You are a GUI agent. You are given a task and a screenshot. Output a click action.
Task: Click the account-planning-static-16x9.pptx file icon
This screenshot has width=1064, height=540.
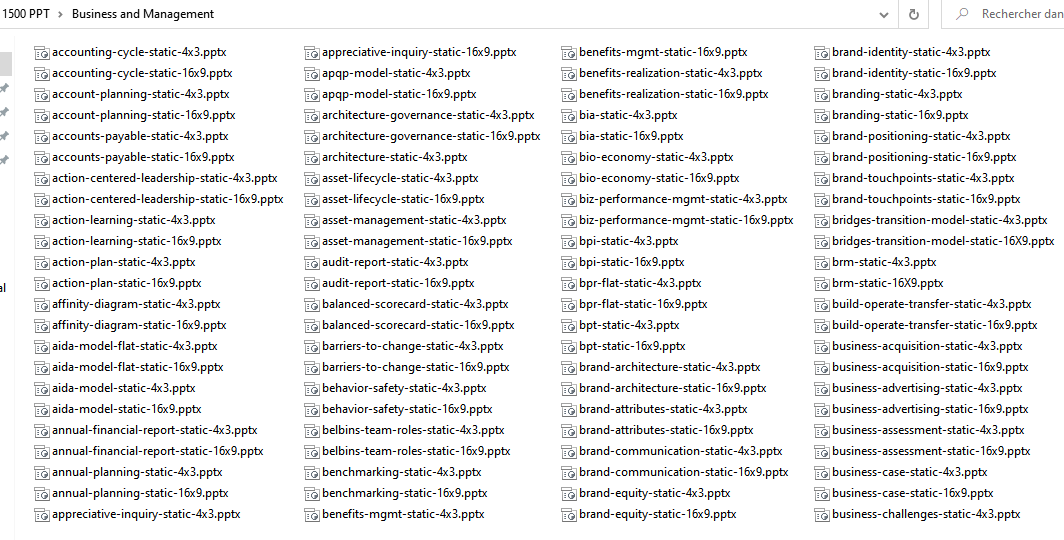point(41,116)
